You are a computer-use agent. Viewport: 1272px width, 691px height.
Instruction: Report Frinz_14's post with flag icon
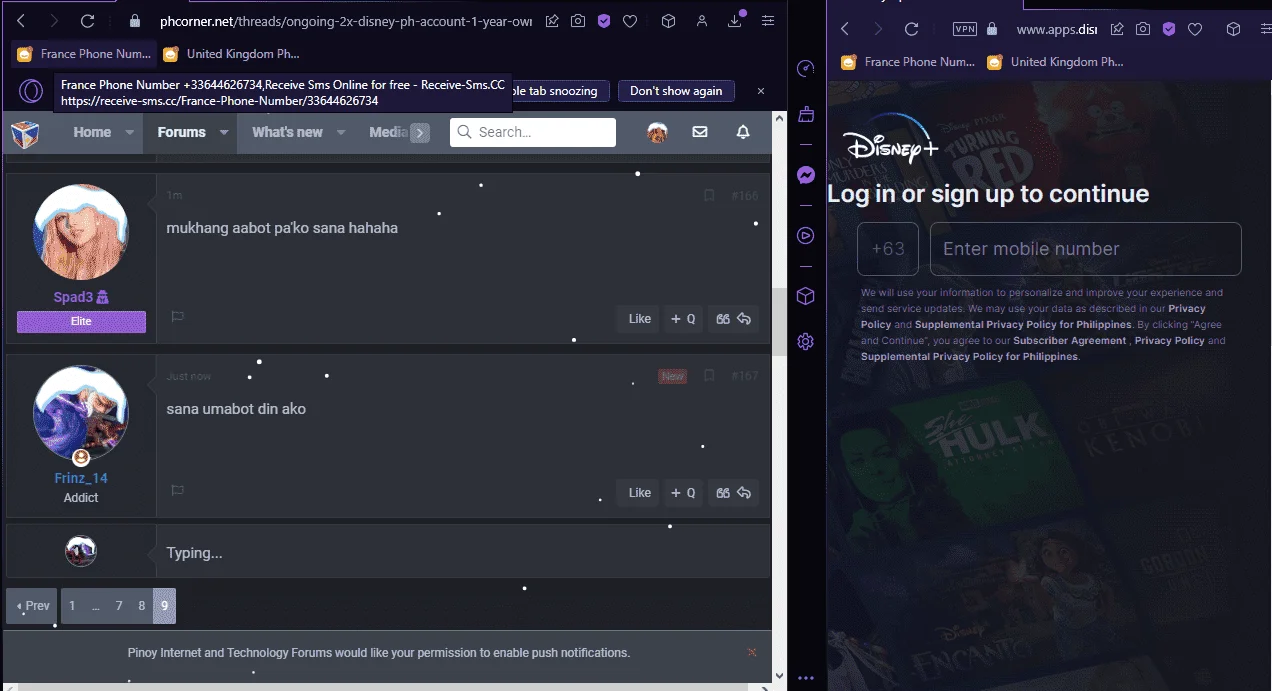177,490
